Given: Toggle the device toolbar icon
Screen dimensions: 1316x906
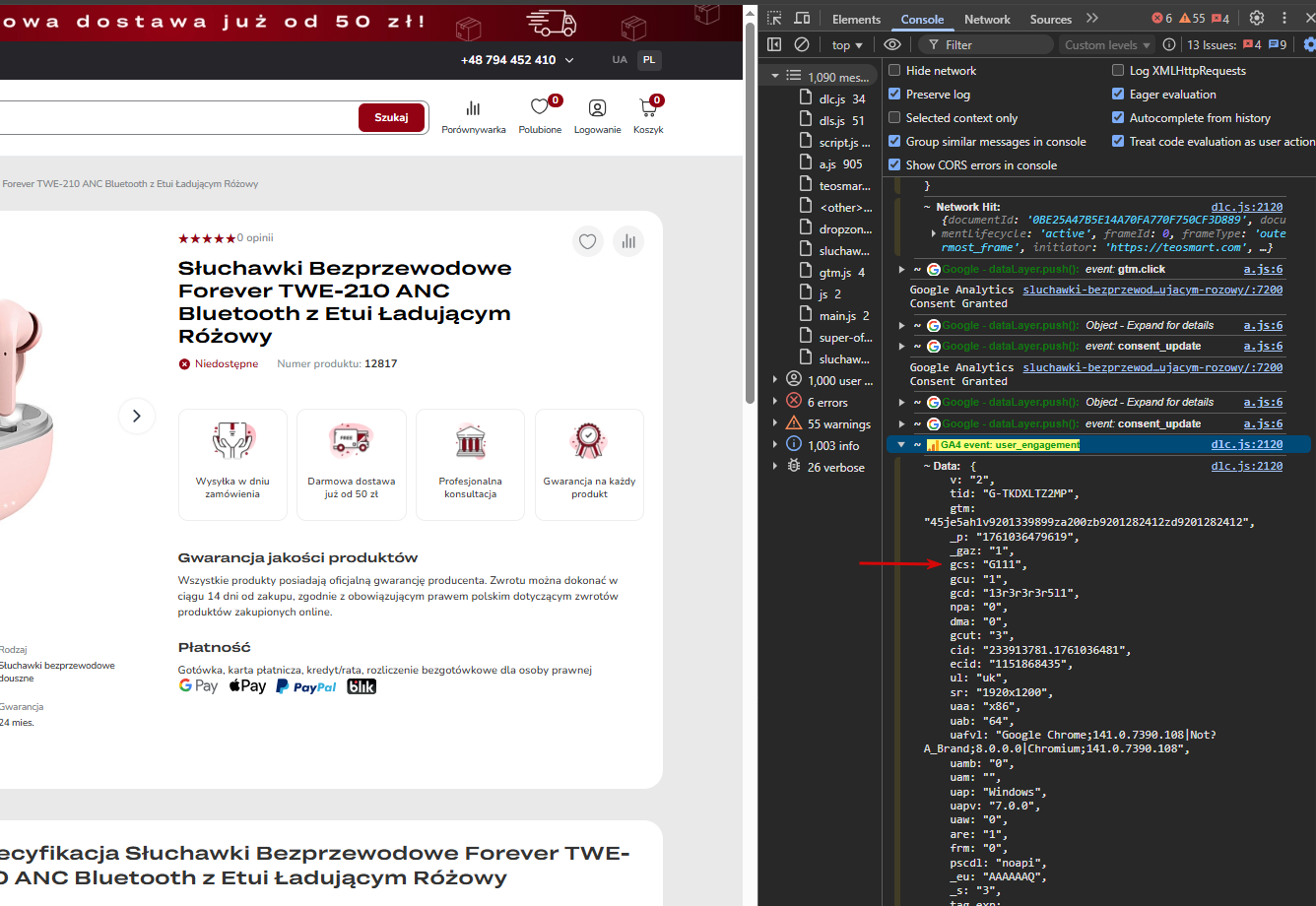Looking at the screenshot, I should [802, 19].
